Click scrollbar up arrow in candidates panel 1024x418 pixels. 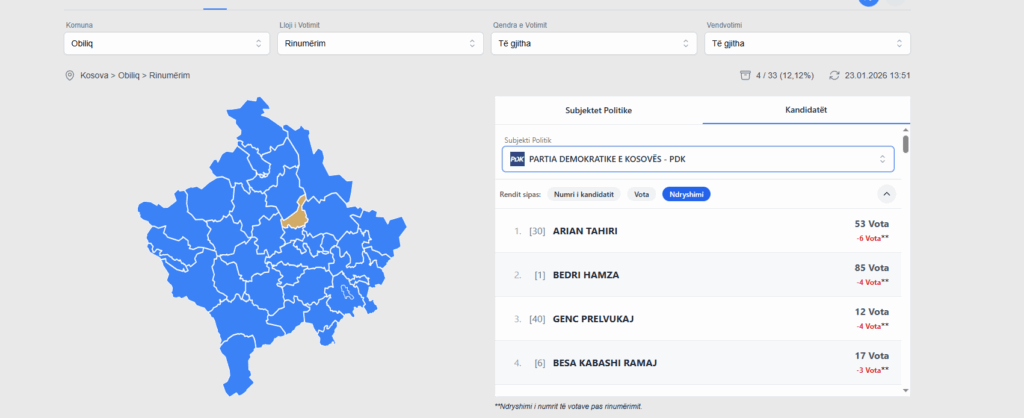tap(906, 130)
